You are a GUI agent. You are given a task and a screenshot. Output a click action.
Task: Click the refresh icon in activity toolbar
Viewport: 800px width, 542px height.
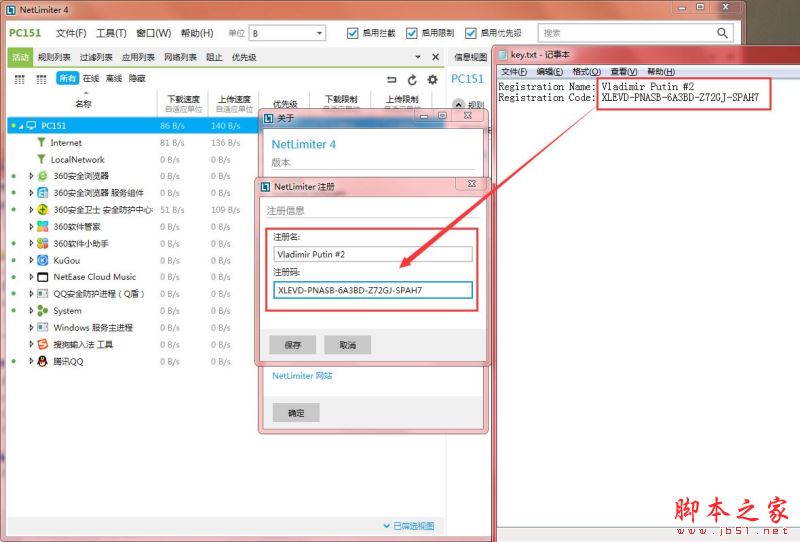pyautogui.click(x=412, y=80)
